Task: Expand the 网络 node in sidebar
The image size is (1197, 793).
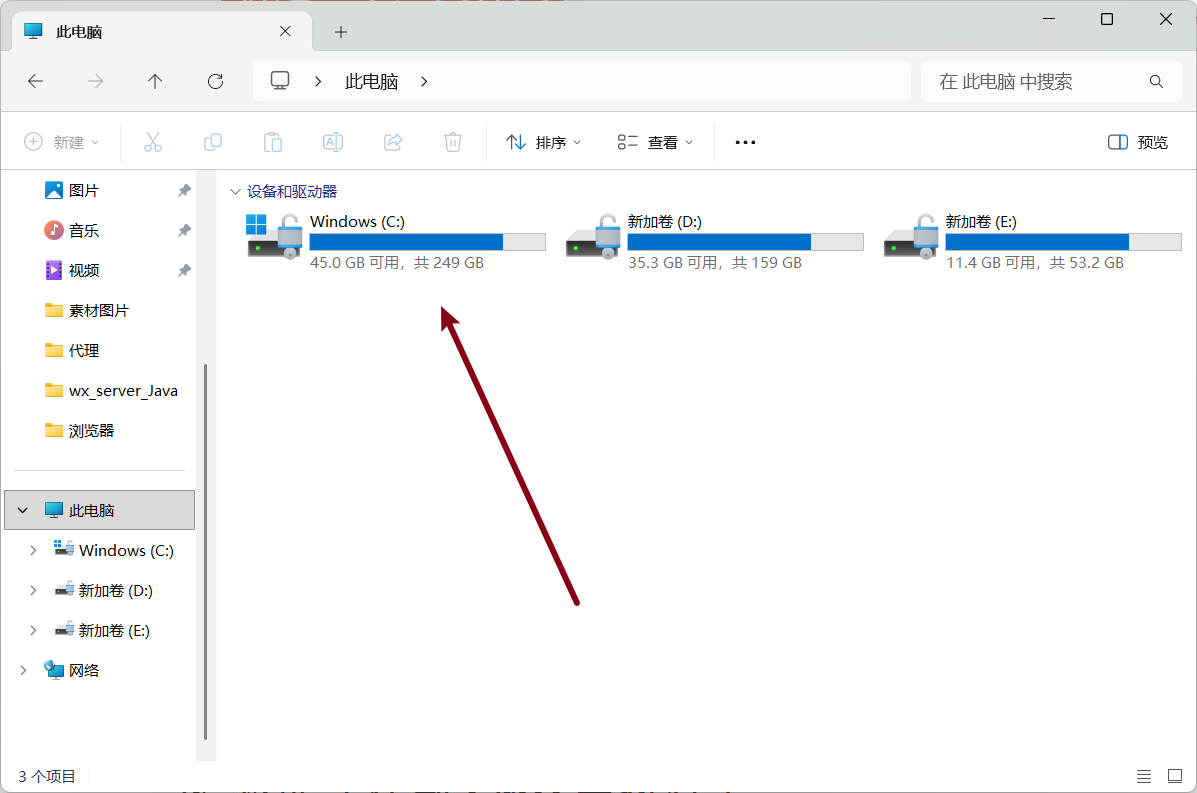Action: point(23,670)
